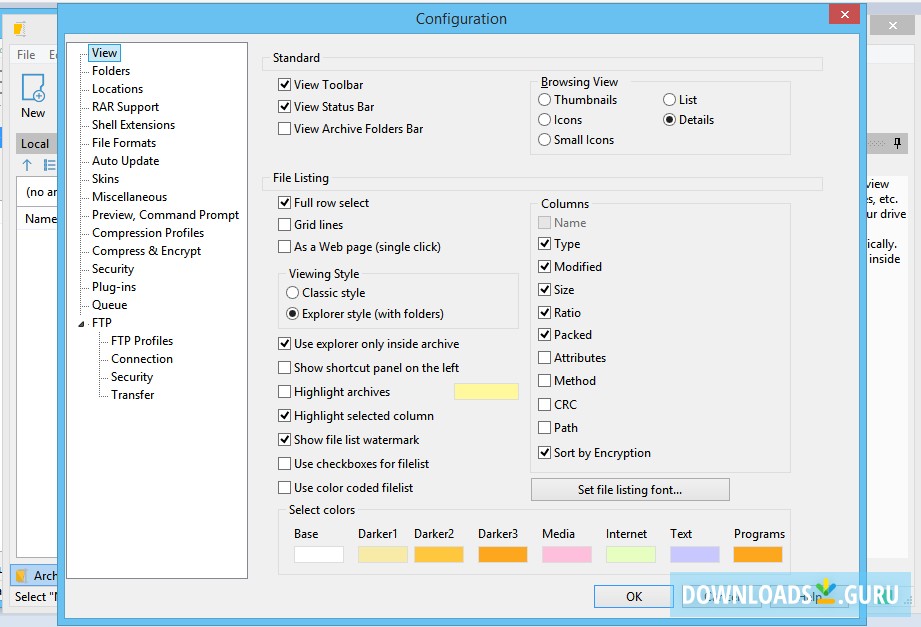
Task: Open Plug-ins settings page
Action: [114, 287]
